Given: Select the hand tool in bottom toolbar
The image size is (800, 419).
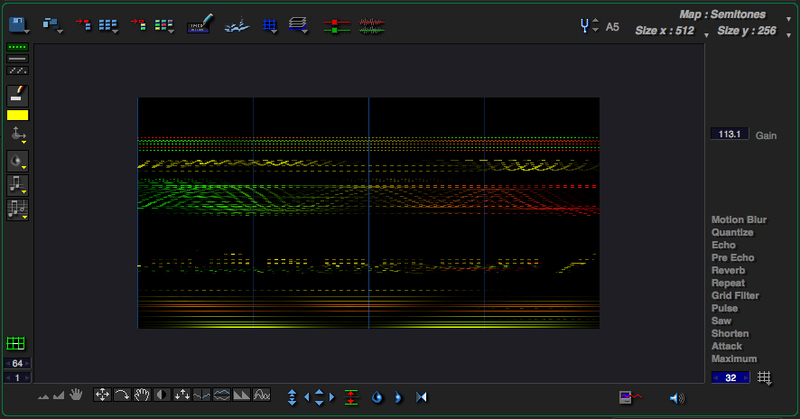Looking at the screenshot, I should [x=74, y=396].
